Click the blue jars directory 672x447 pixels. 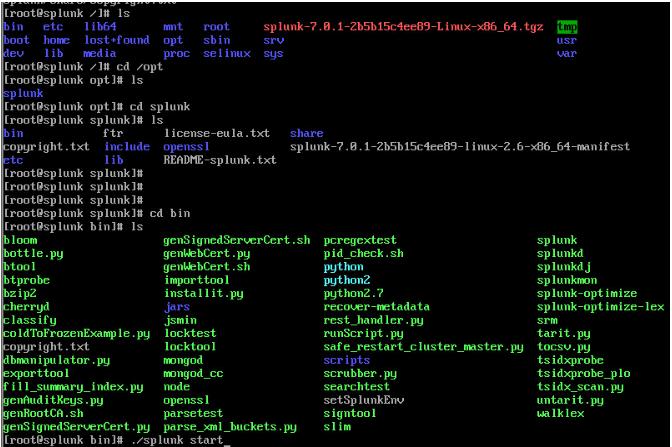pyautogui.click(x=177, y=307)
